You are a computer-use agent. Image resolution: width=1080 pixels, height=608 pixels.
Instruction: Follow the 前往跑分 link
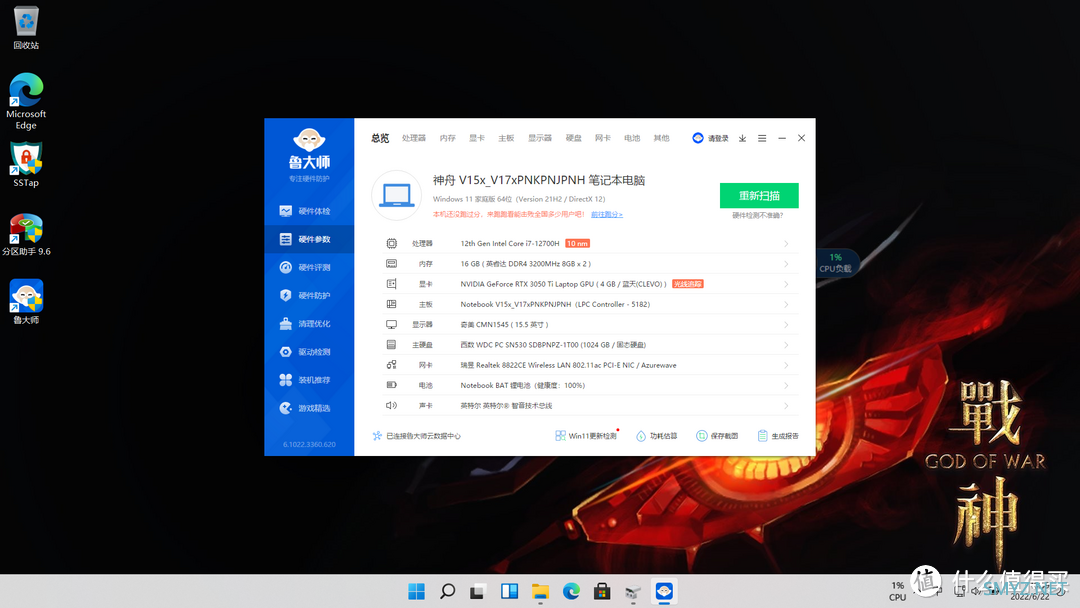[607, 215]
